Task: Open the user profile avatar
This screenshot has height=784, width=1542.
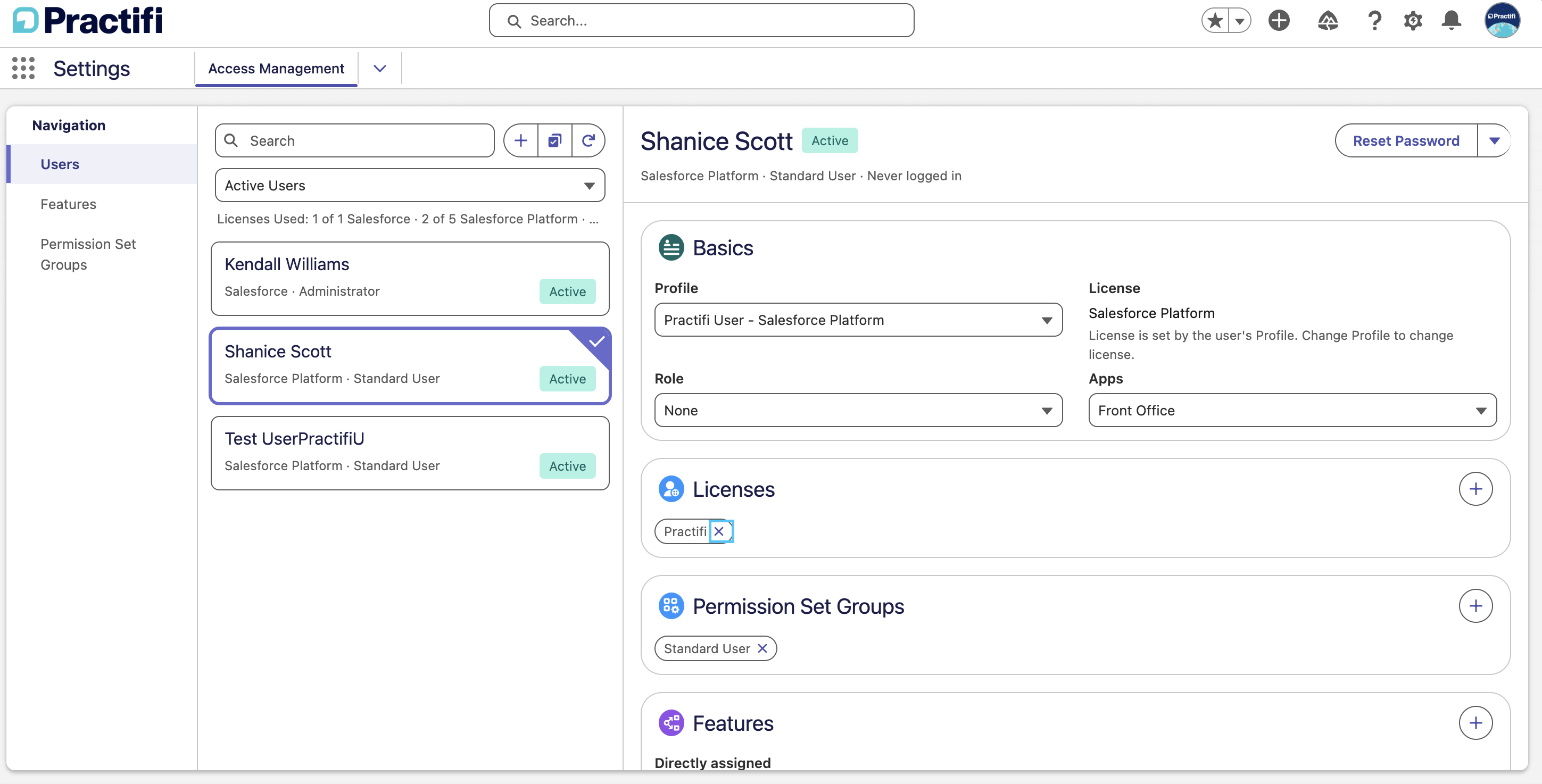Action: (1503, 20)
